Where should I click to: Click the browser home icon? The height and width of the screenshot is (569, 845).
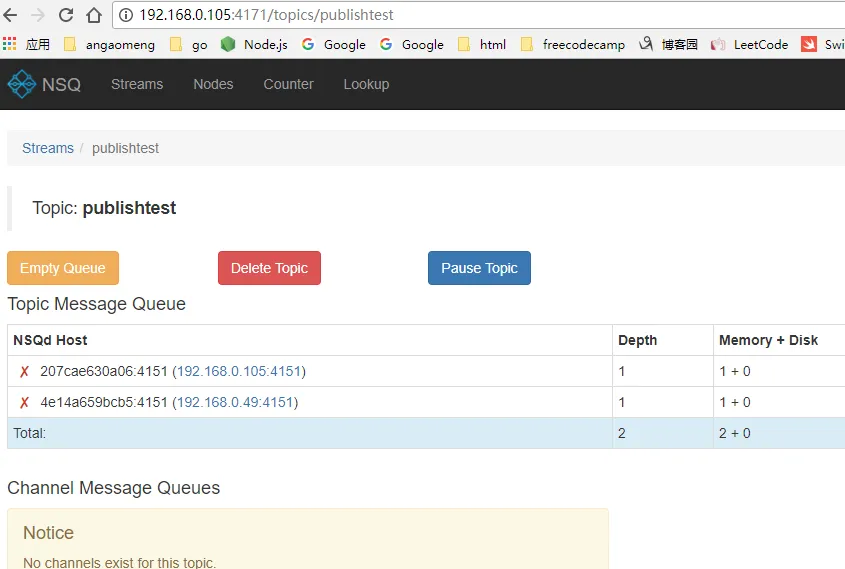click(94, 15)
